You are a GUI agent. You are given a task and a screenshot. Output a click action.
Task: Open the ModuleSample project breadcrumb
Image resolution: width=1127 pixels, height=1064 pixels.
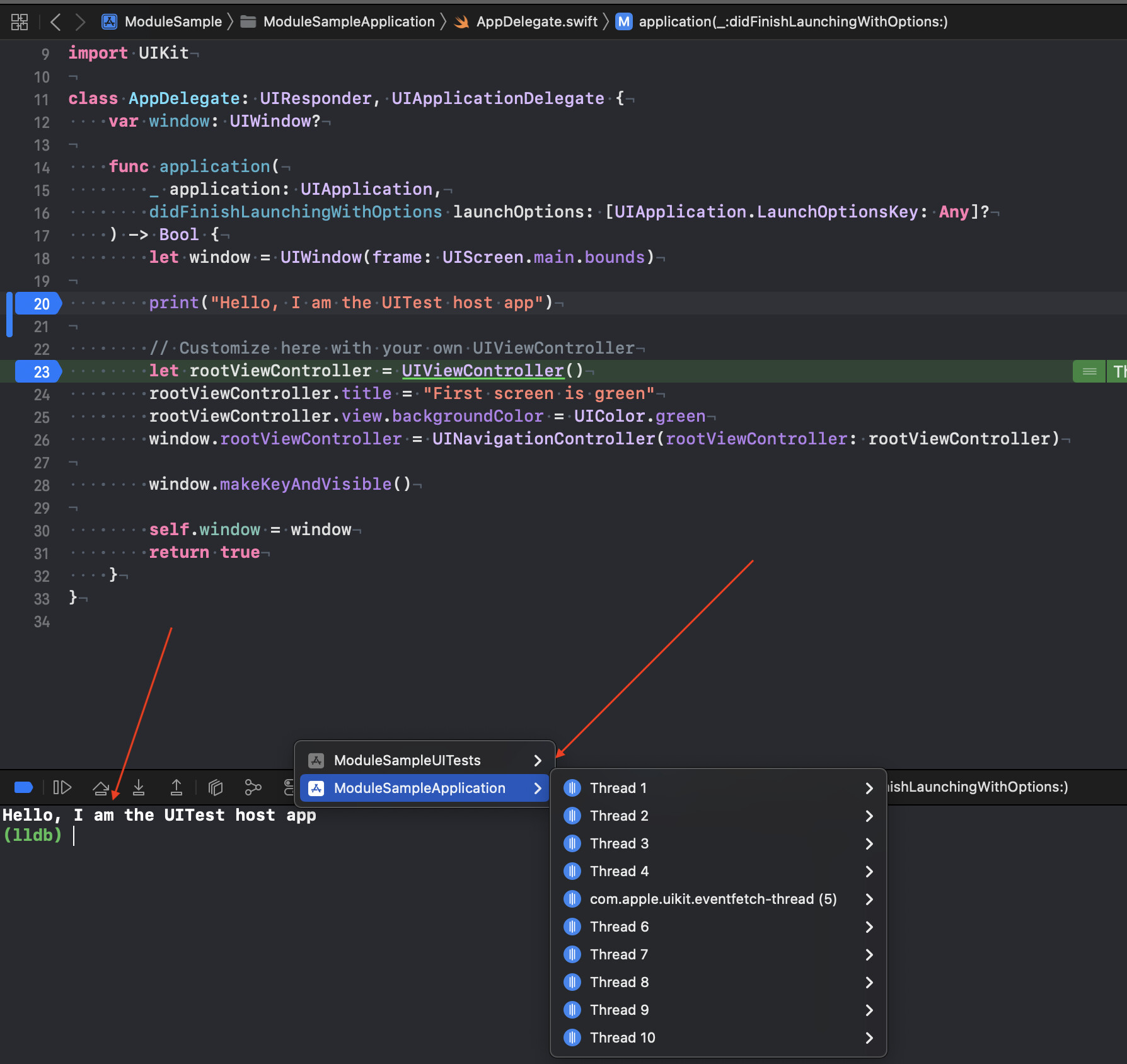click(x=162, y=22)
